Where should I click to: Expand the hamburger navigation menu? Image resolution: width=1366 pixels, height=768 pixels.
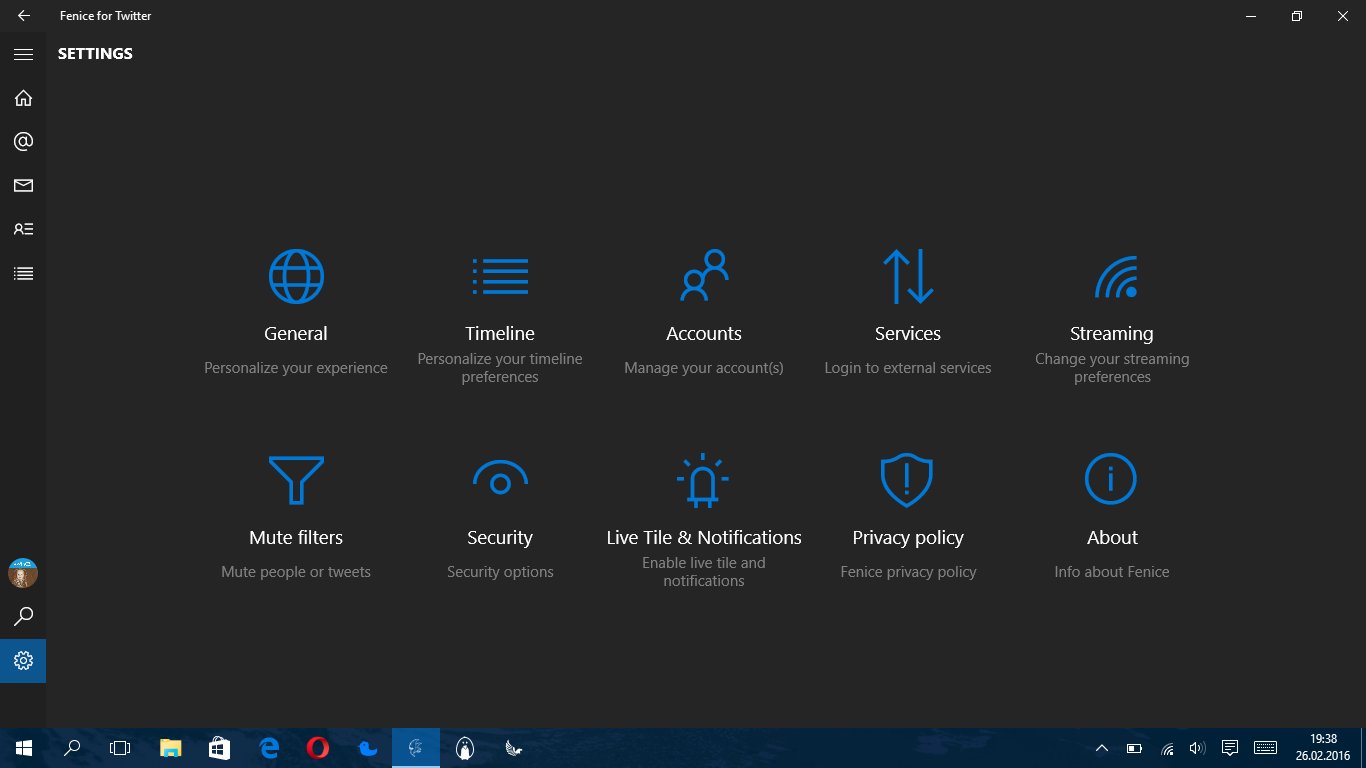coord(23,54)
